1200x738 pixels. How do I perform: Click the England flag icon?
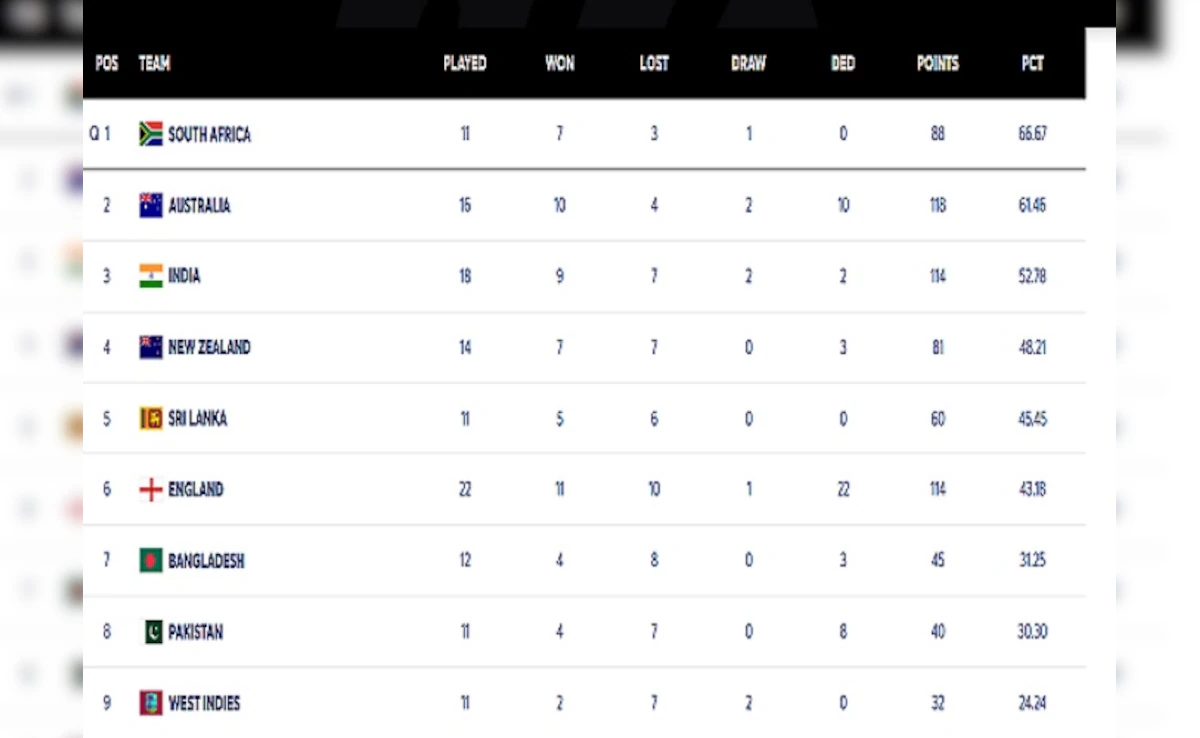151,489
